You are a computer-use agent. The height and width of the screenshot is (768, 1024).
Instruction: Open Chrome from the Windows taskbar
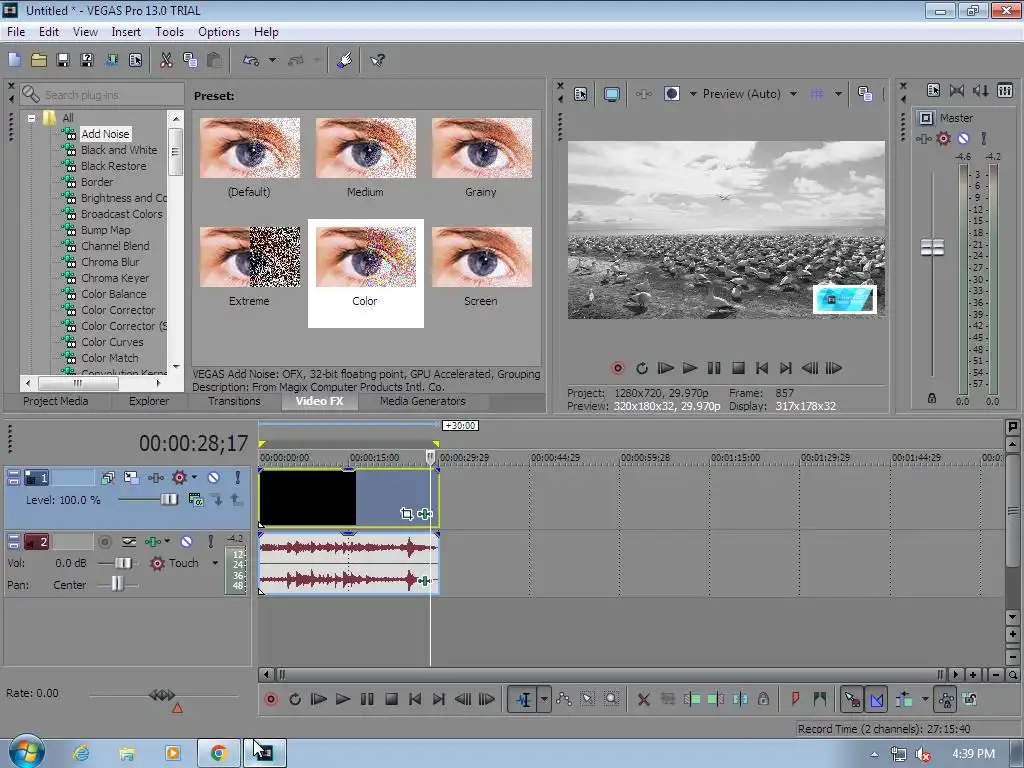coord(218,753)
